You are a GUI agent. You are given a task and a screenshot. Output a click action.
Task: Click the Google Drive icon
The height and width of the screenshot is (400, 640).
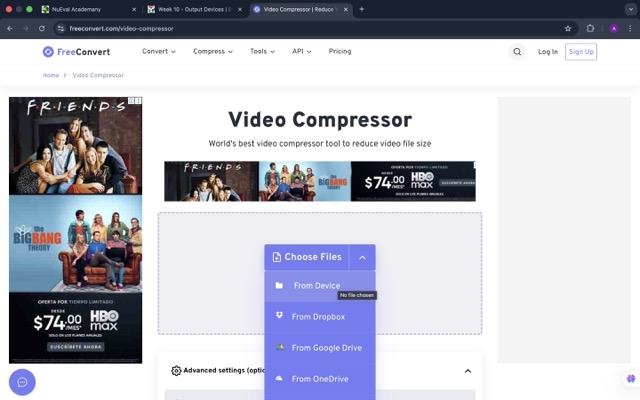(x=280, y=347)
